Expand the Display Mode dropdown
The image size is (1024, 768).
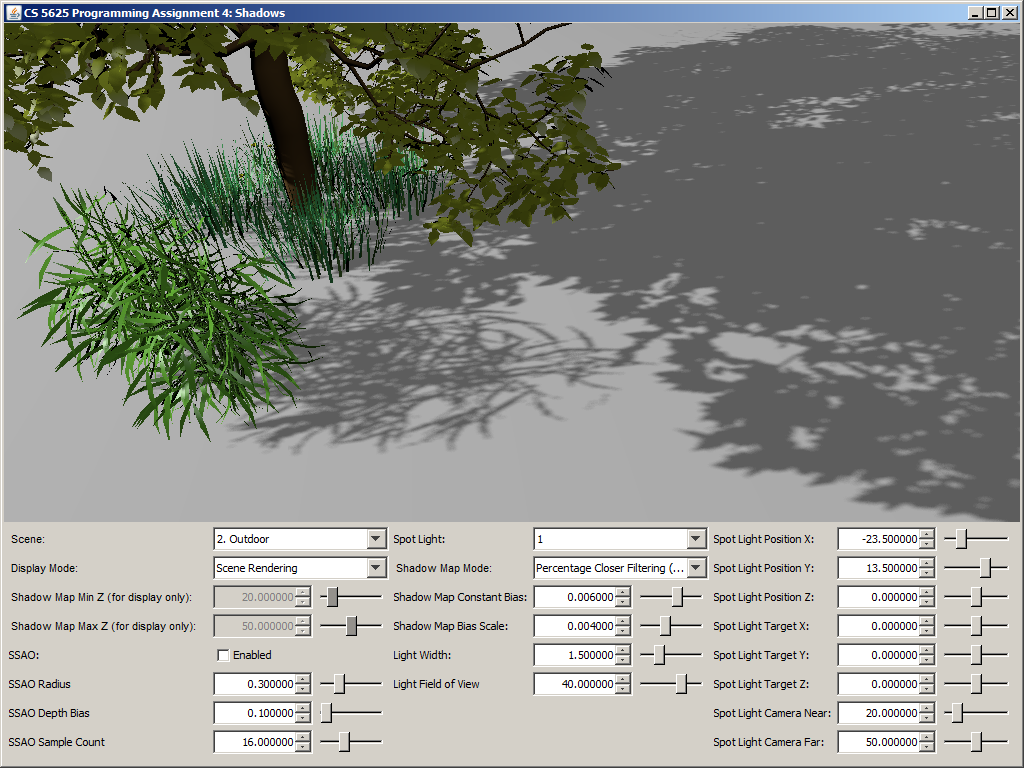tap(376, 568)
